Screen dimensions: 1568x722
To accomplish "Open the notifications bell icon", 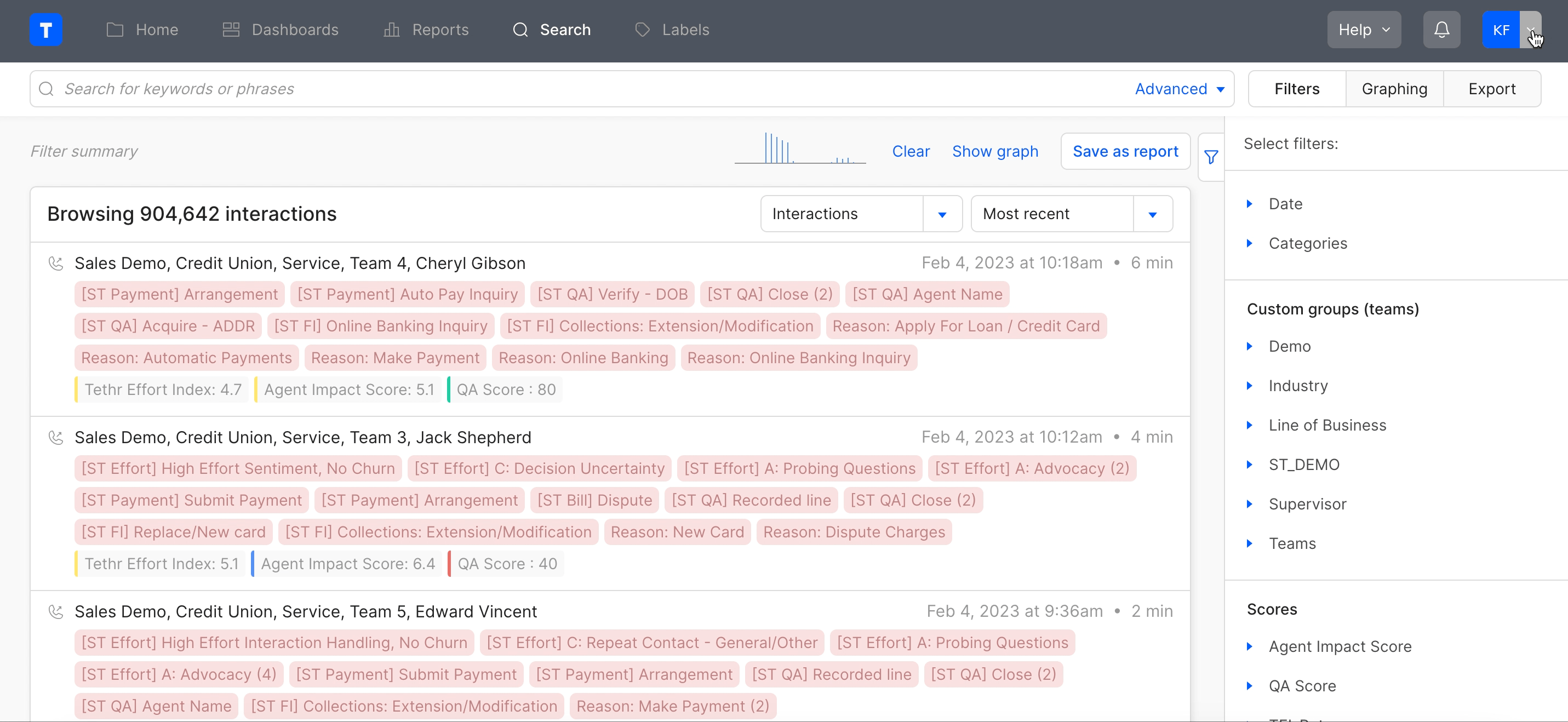I will pos(1441,29).
